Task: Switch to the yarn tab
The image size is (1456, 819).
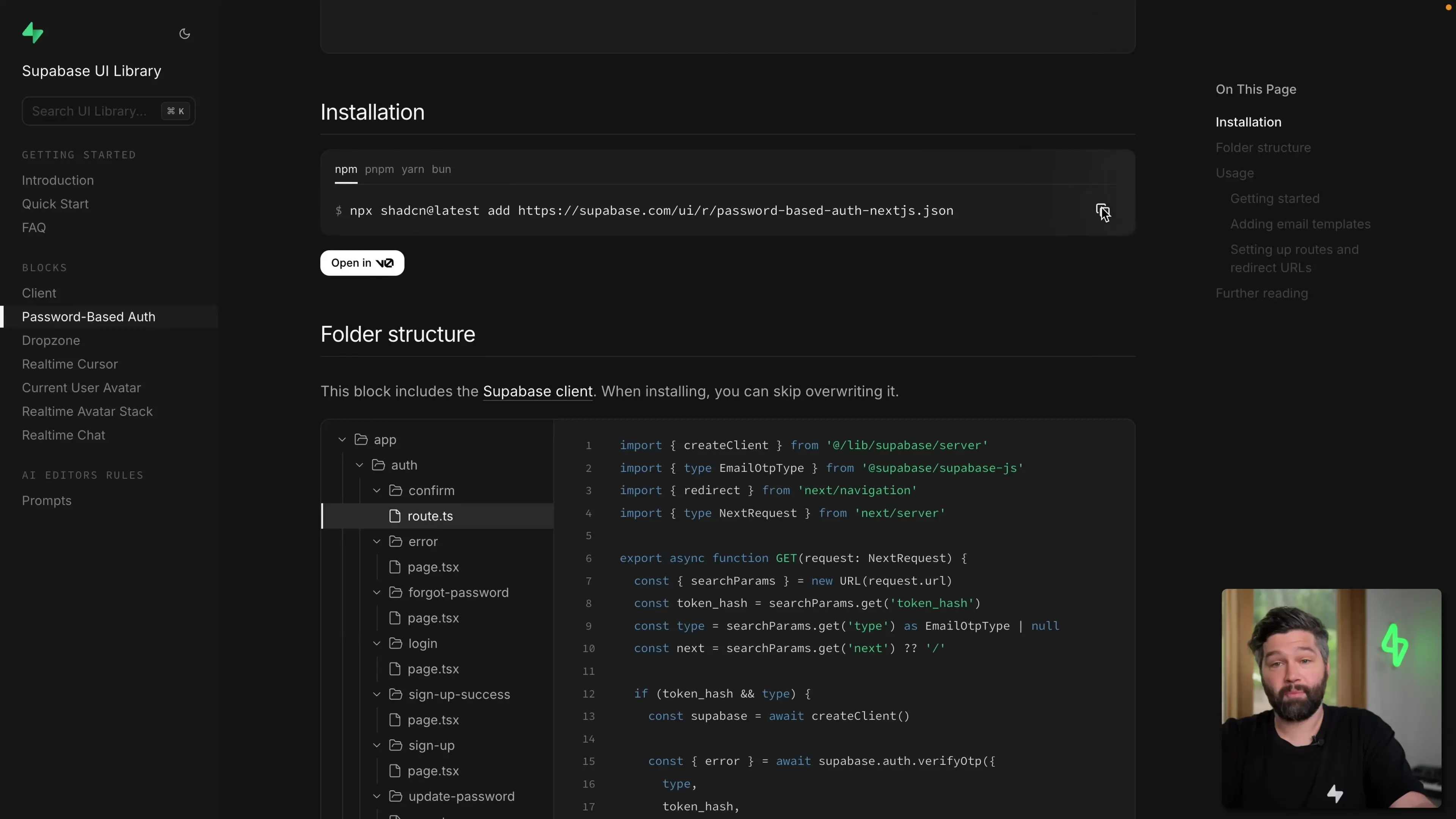Action: coord(413,169)
